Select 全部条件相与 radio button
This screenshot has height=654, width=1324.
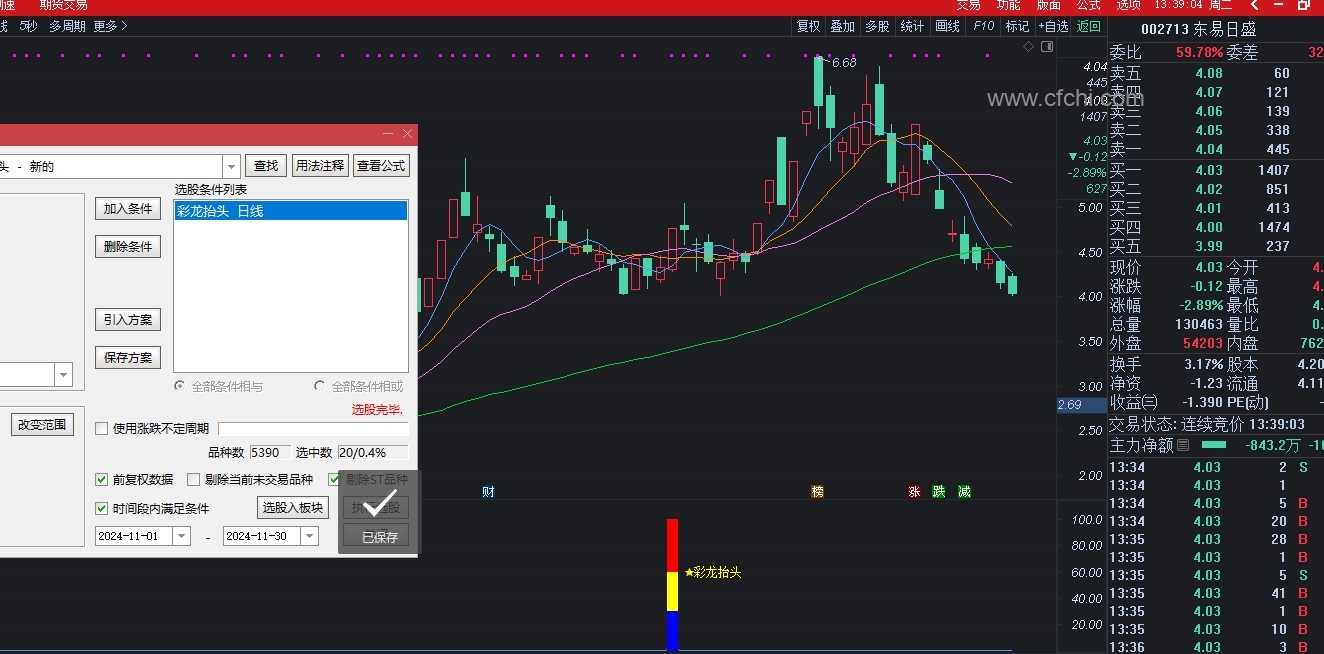point(180,386)
